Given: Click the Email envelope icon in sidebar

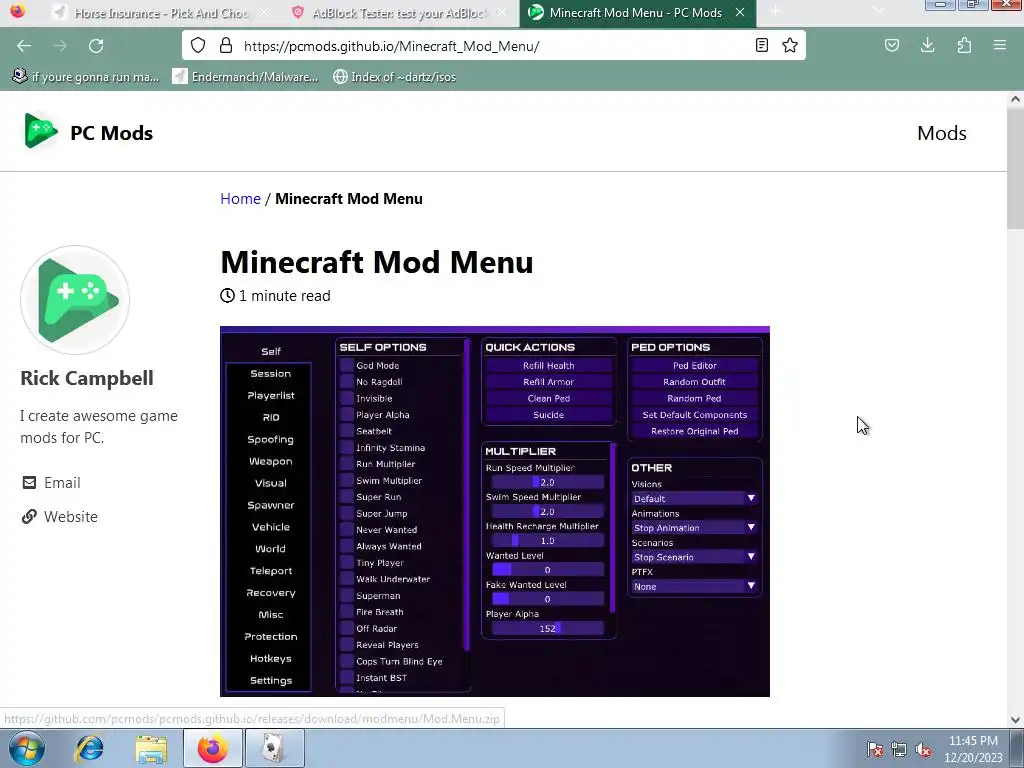Looking at the screenshot, I should (29, 483).
